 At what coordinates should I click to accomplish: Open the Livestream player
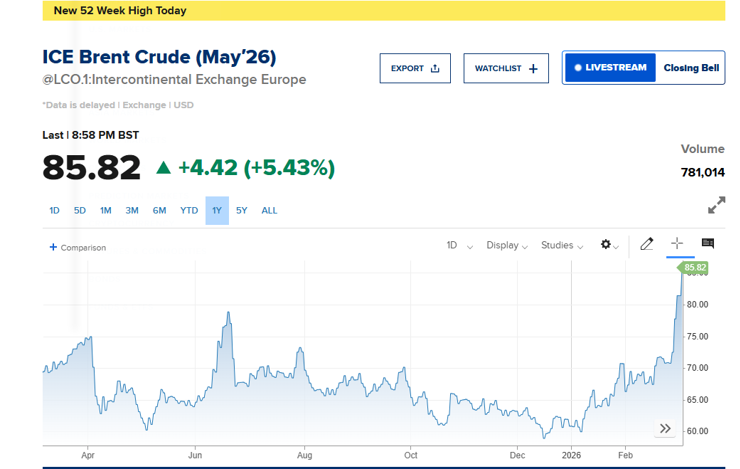(610, 68)
